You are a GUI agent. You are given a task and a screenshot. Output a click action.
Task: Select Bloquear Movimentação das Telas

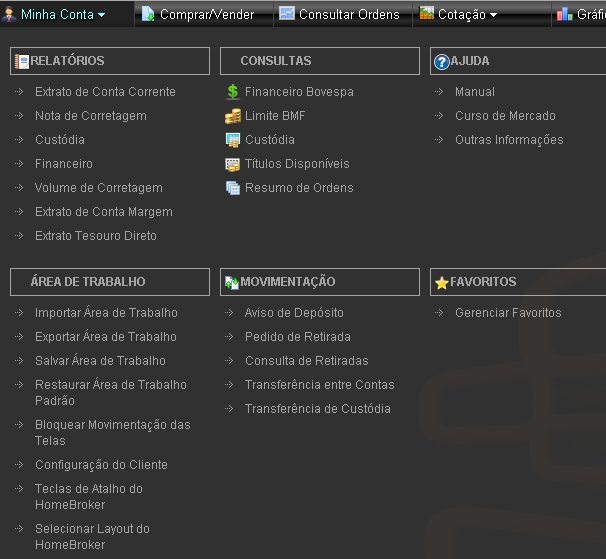coord(112,433)
